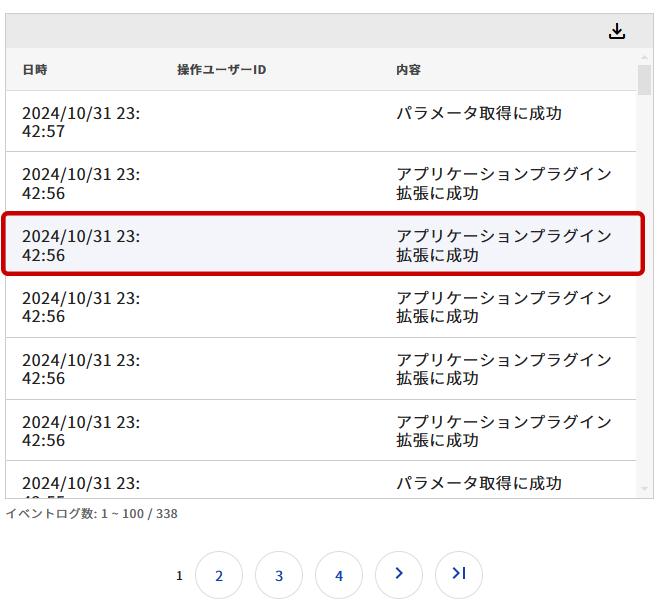Open page 2 of the event log
Image resolution: width=657 pixels, height=604 pixels.
[219, 575]
